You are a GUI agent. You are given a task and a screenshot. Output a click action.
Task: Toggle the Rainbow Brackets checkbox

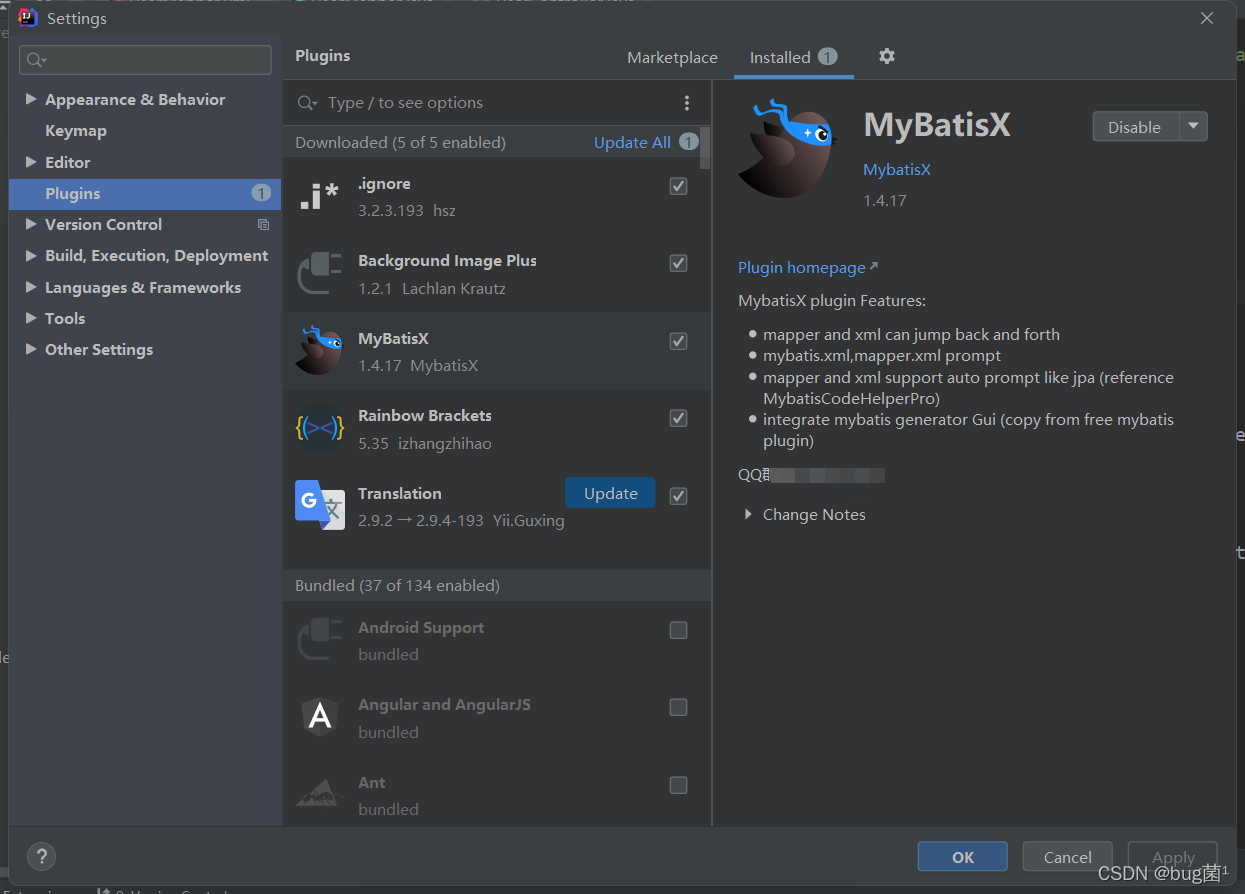(x=678, y=418)
